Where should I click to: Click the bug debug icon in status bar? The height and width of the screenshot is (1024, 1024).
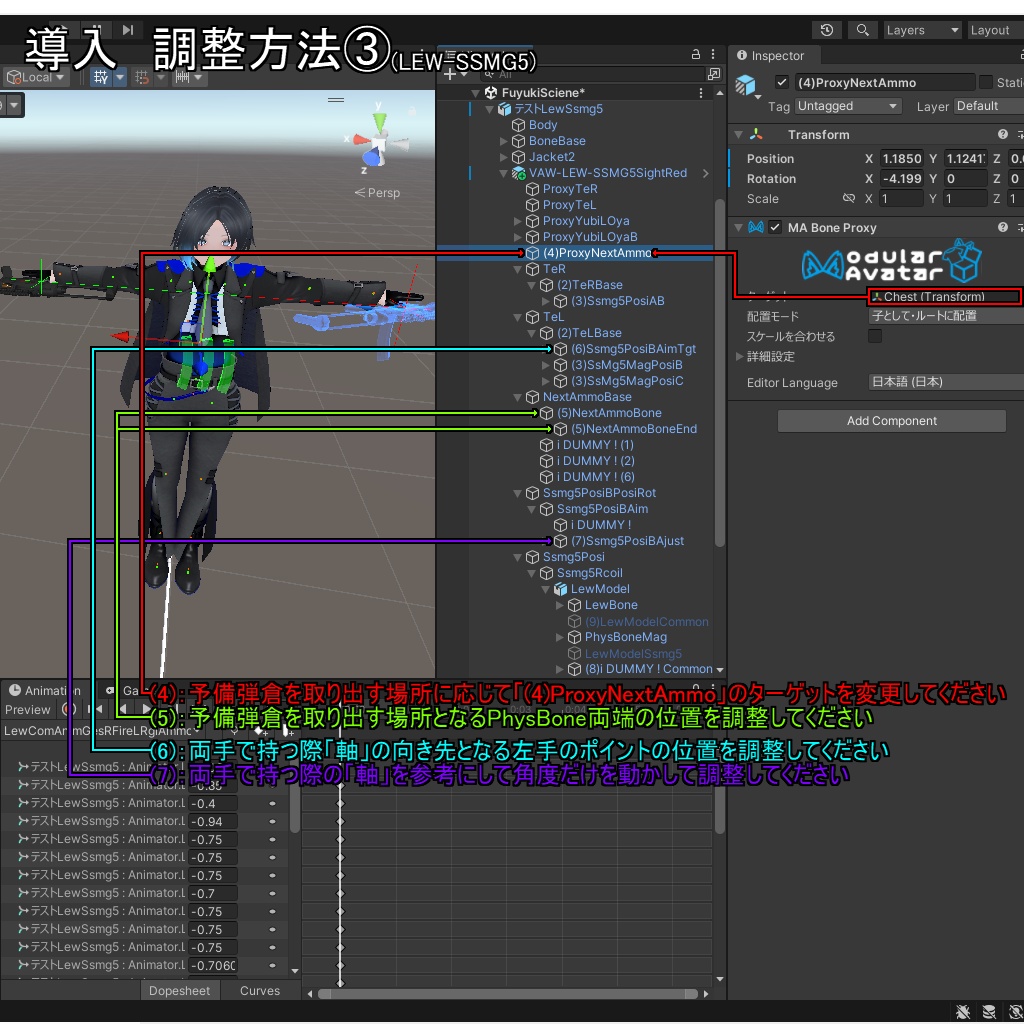(x=963, y=1012)
